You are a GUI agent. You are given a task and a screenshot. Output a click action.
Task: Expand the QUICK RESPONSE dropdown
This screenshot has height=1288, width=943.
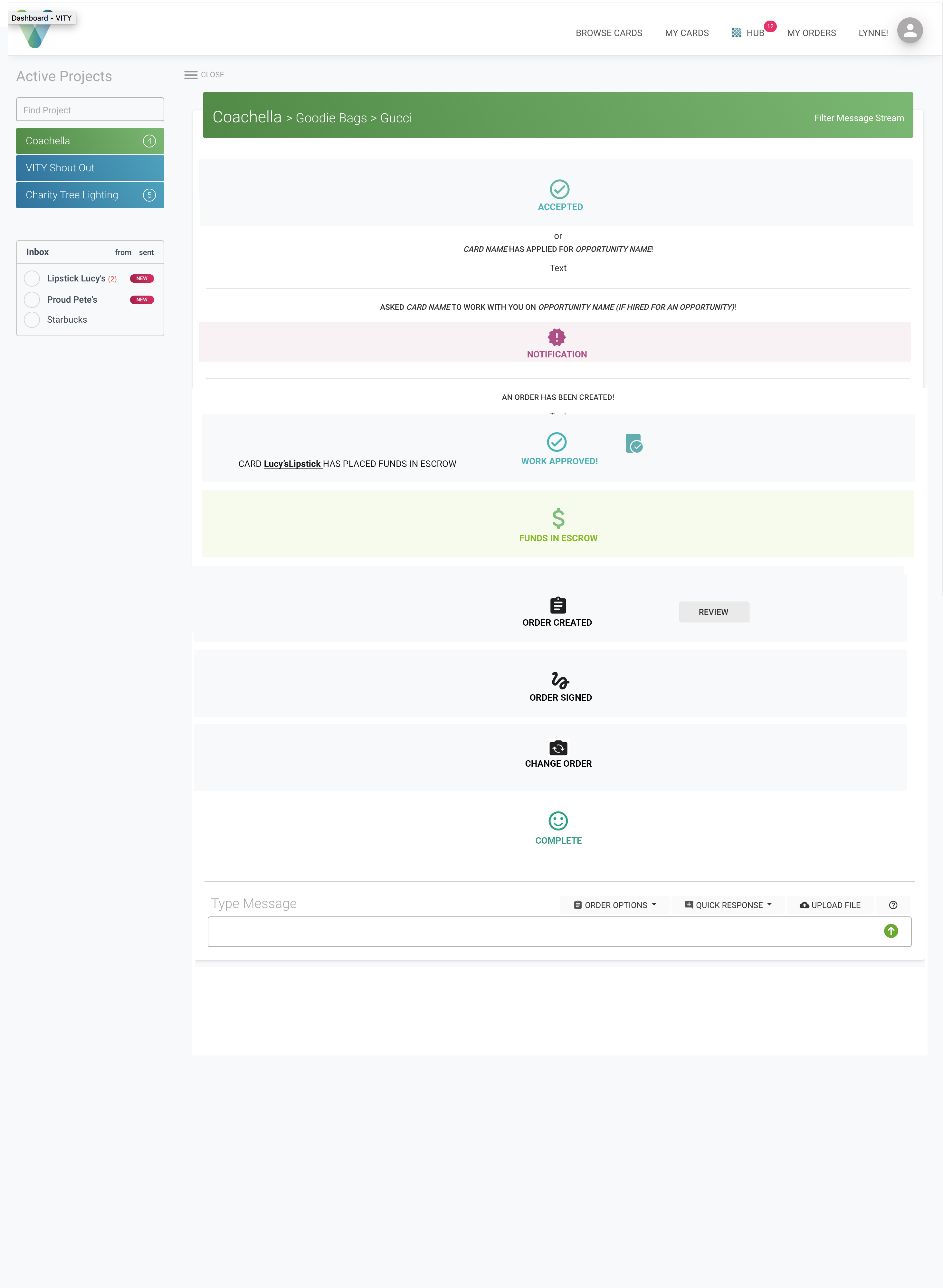coord(728,905)
